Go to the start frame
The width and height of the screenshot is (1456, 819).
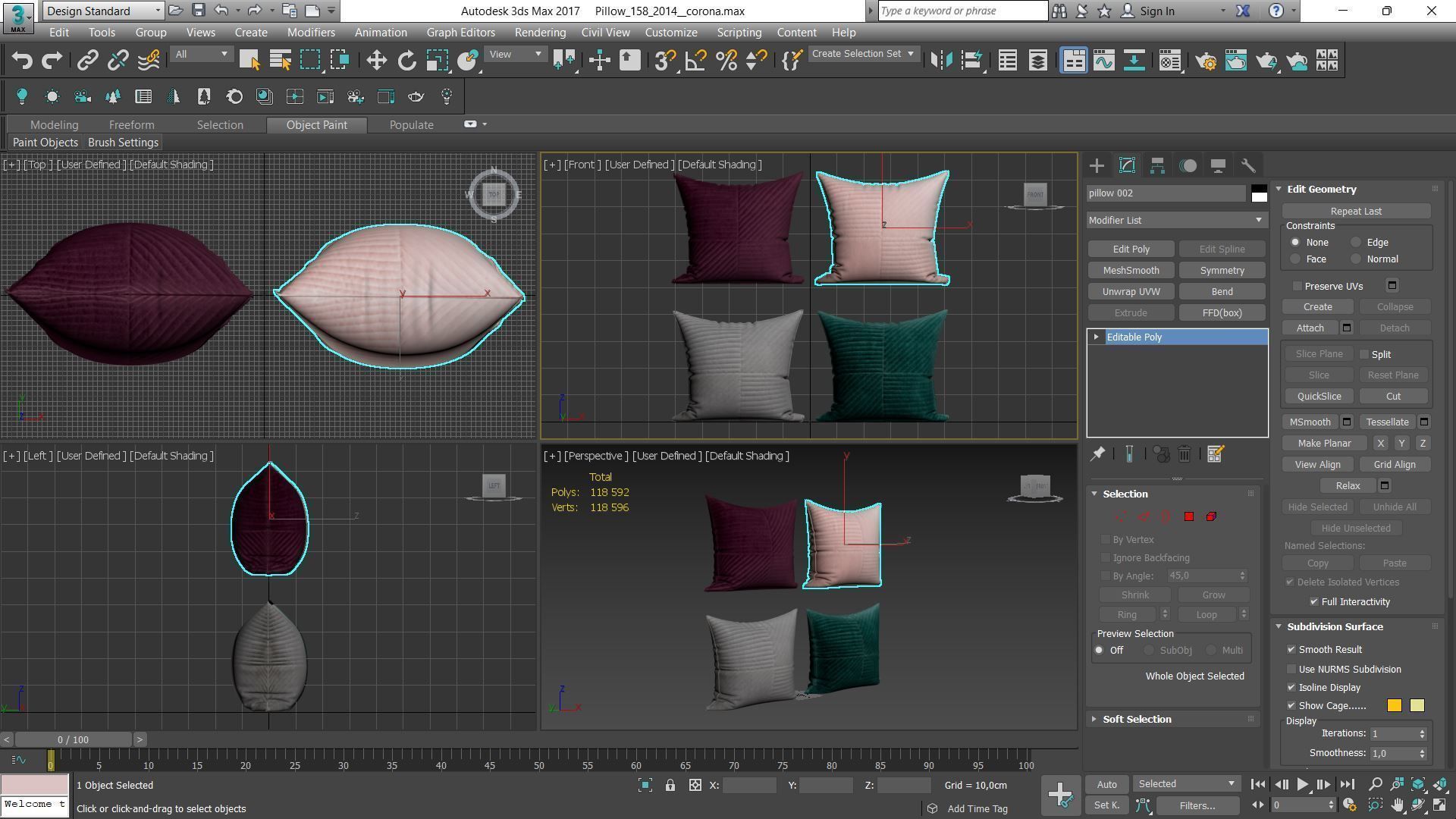[x=1257, y=784]
